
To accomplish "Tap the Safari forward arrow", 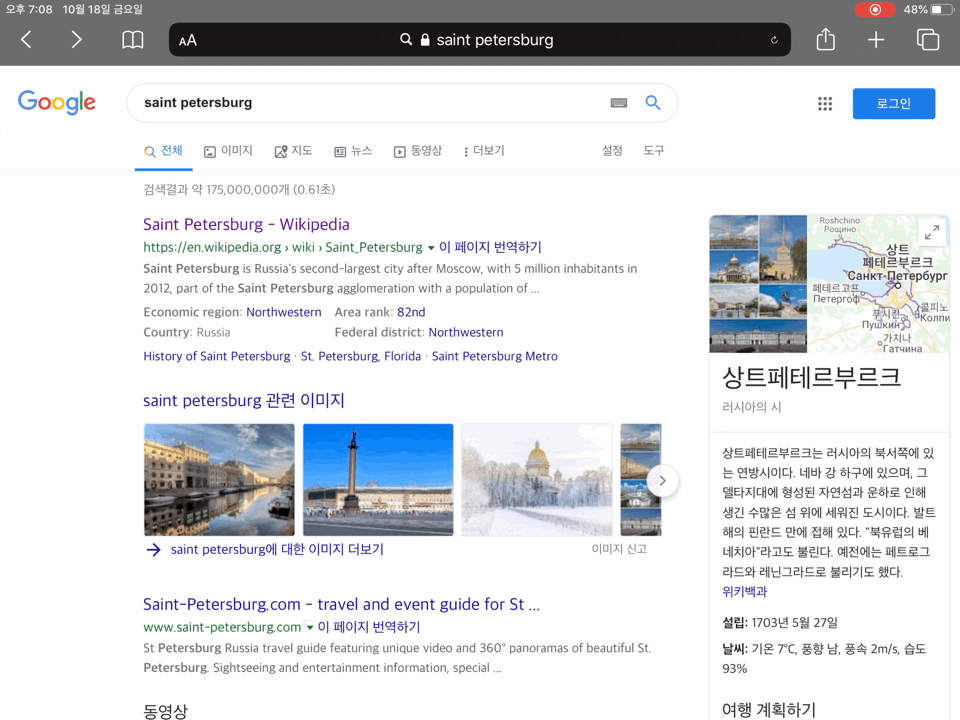I will [x=76, y=40].
